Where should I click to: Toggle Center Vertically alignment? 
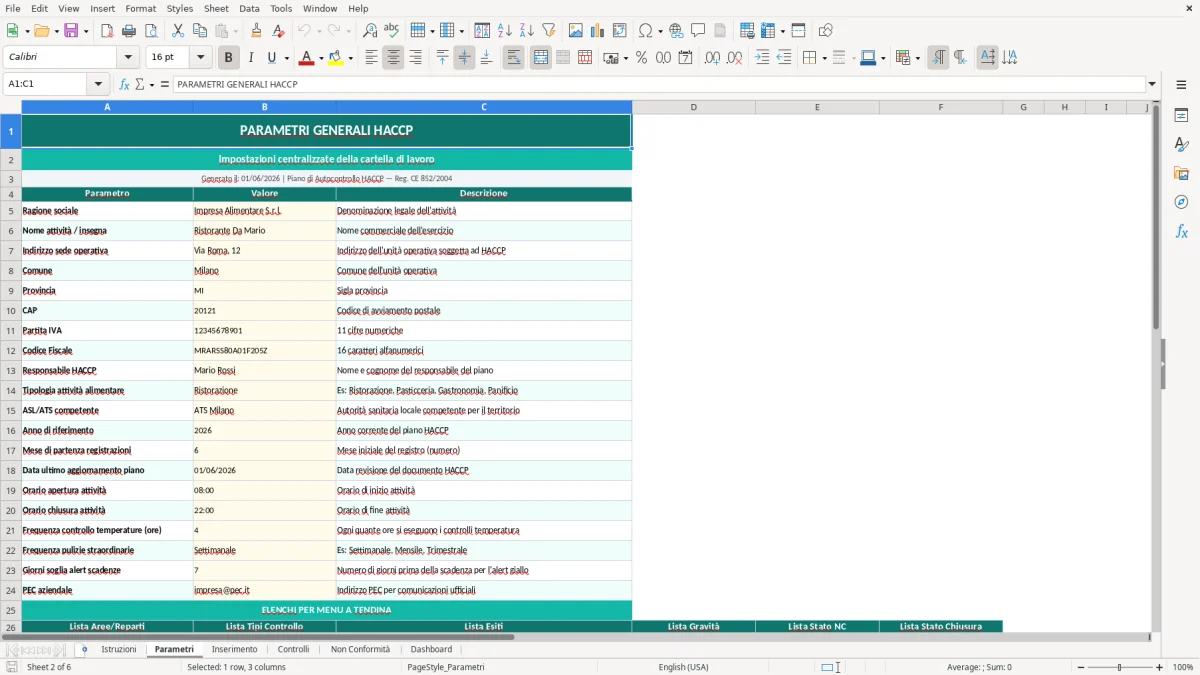click(464, 58)
